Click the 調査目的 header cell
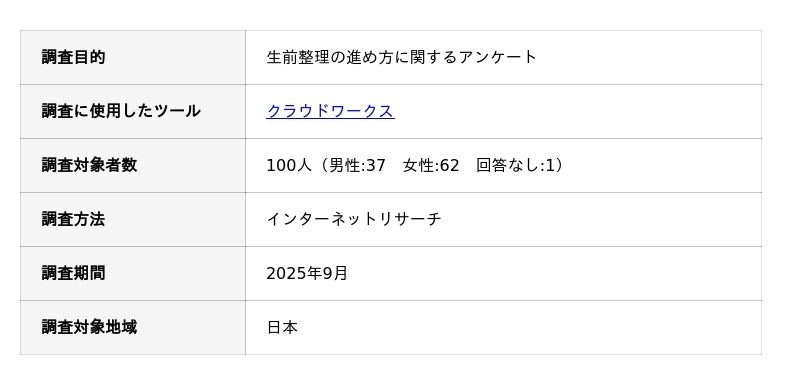Image resolution: width=800 pixels, height=385 pixels. (x=133, y=57)
